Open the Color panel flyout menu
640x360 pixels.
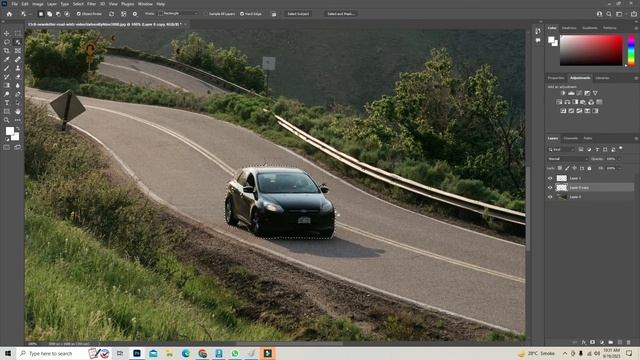[x=636, y=28]
